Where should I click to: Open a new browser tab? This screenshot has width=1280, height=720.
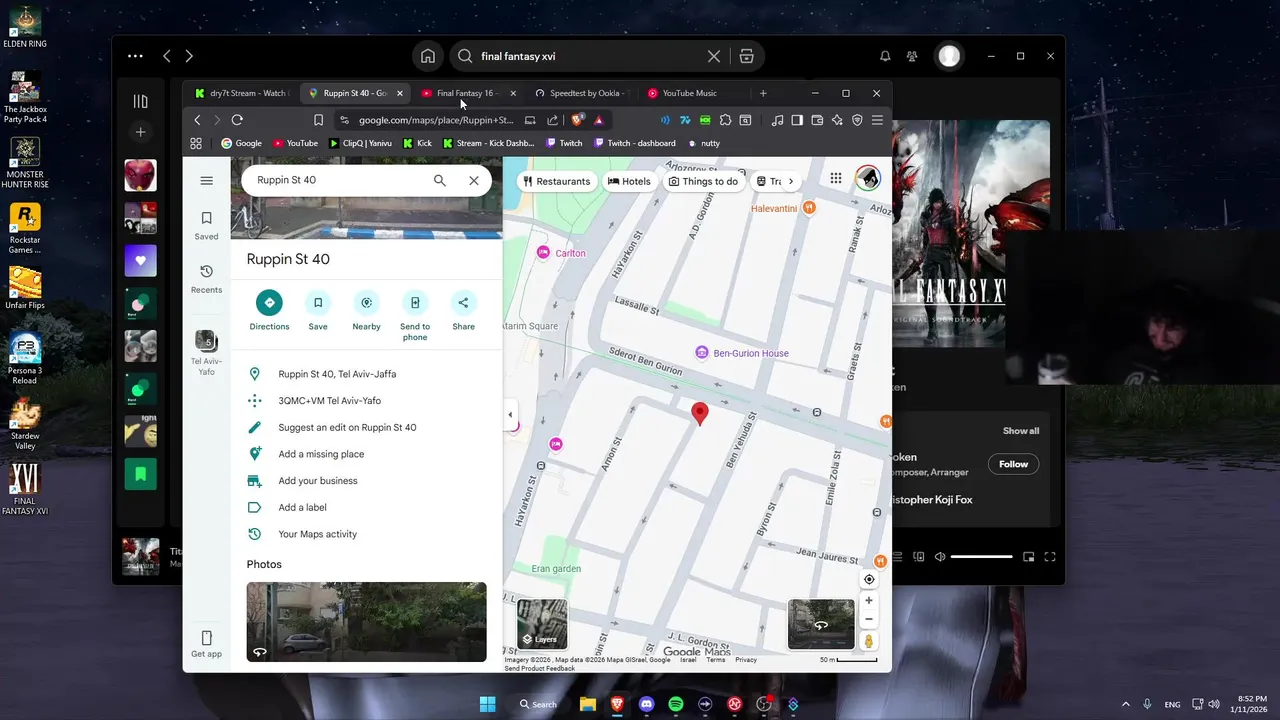pyautogui.click(x=763, y=93)
